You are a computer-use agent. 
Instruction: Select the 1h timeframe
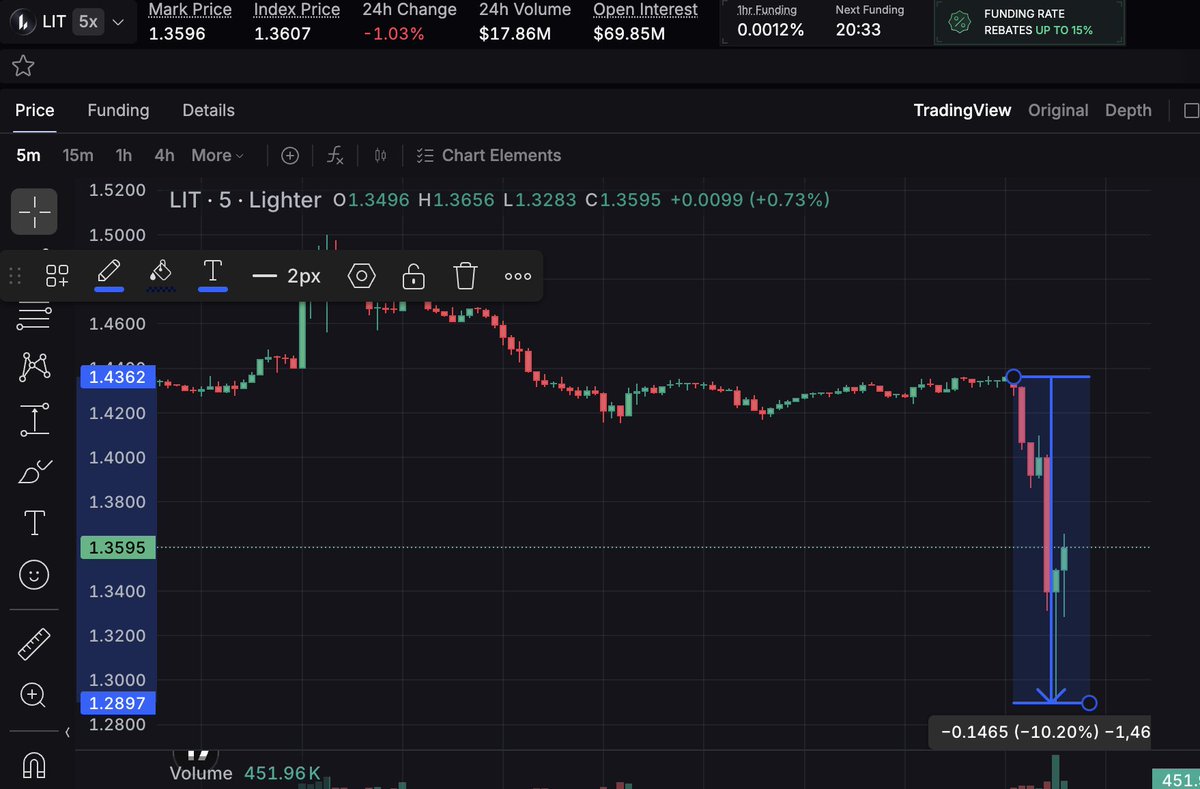(124, 155)
